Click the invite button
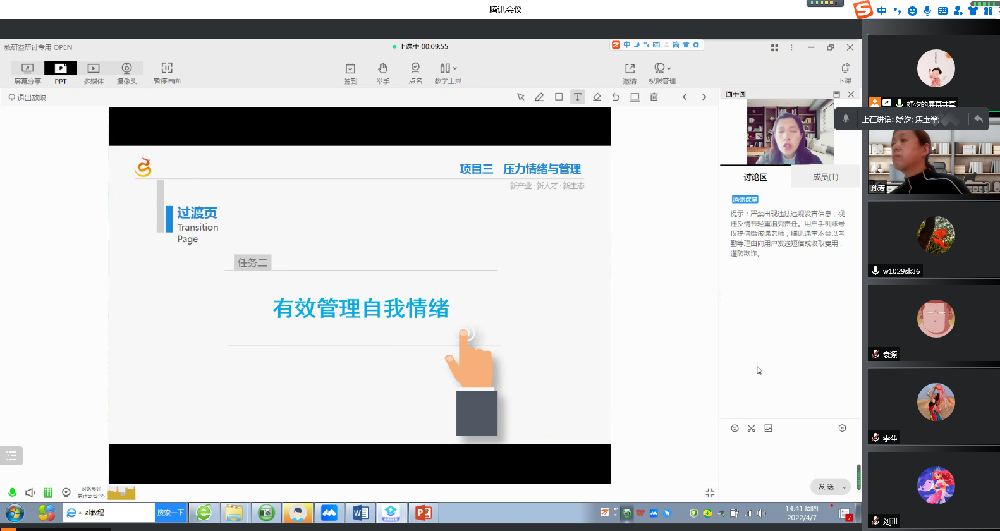 click(x=629, y=72)
